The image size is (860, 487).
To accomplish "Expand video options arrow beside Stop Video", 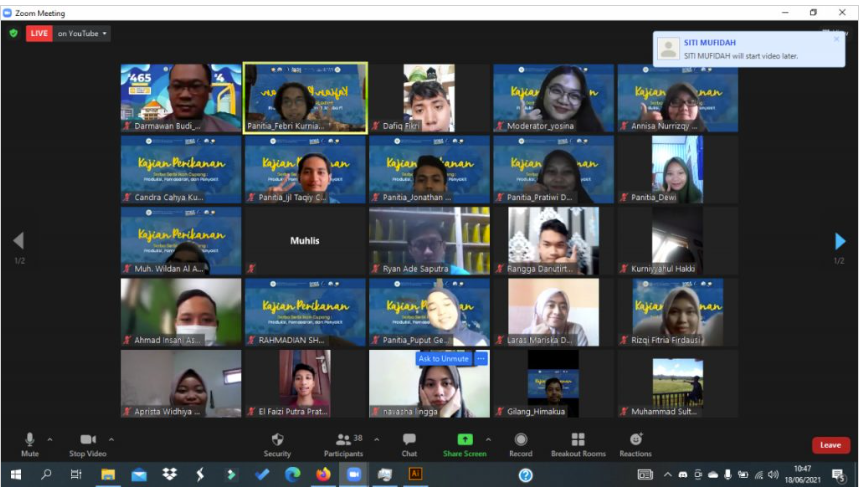I will [x=111, y=438].
